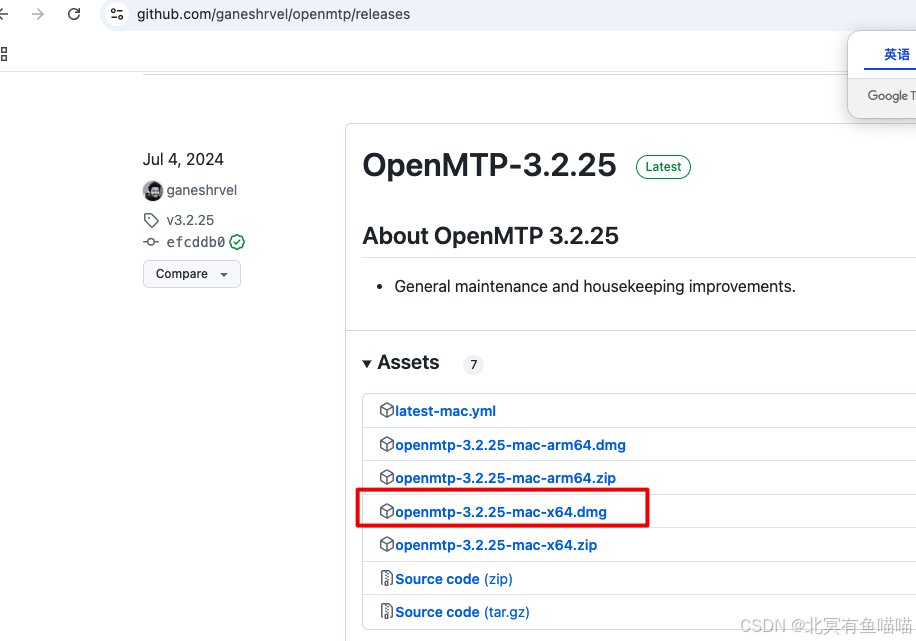Click package icon beside mac-x64.dmg
The image size is (916, 641).
tap(387, 511)
